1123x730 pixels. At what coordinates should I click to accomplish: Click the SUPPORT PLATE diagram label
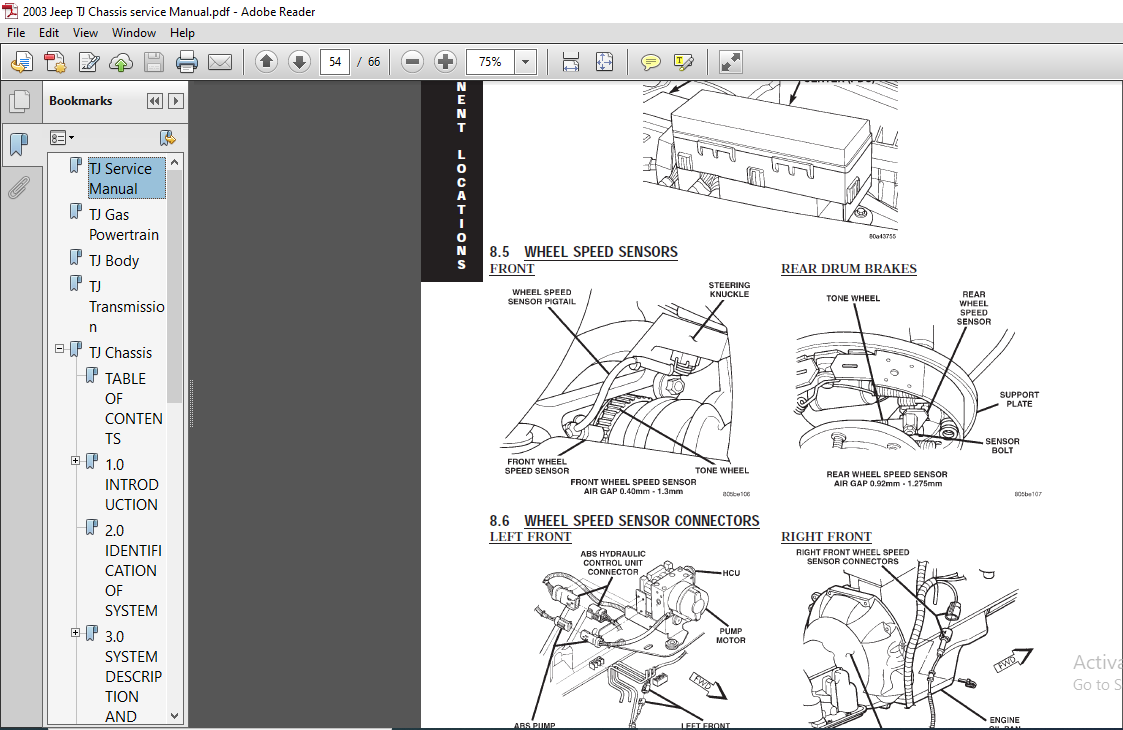(1019, 399)
